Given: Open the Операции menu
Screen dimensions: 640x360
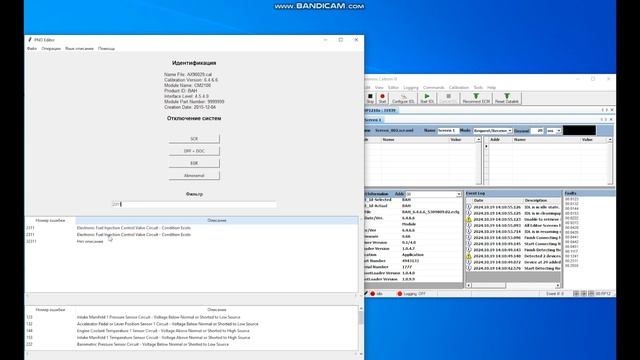Looking at the screenshot, I should tap(51, 49).
